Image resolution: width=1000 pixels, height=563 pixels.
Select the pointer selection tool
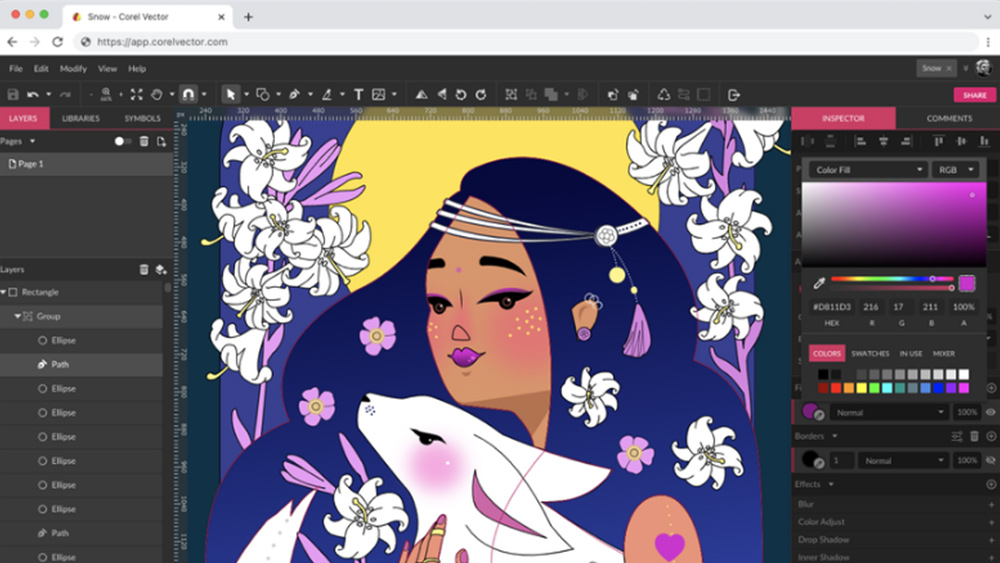tap(230, 94)
